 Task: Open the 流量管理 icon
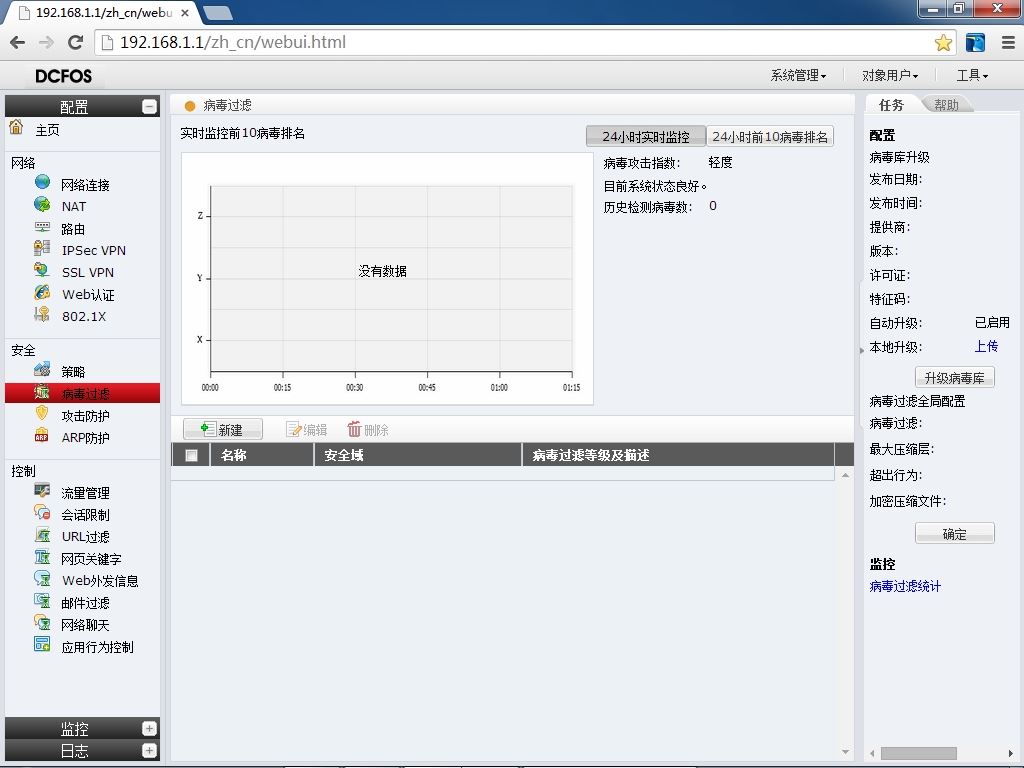[42, 491]
